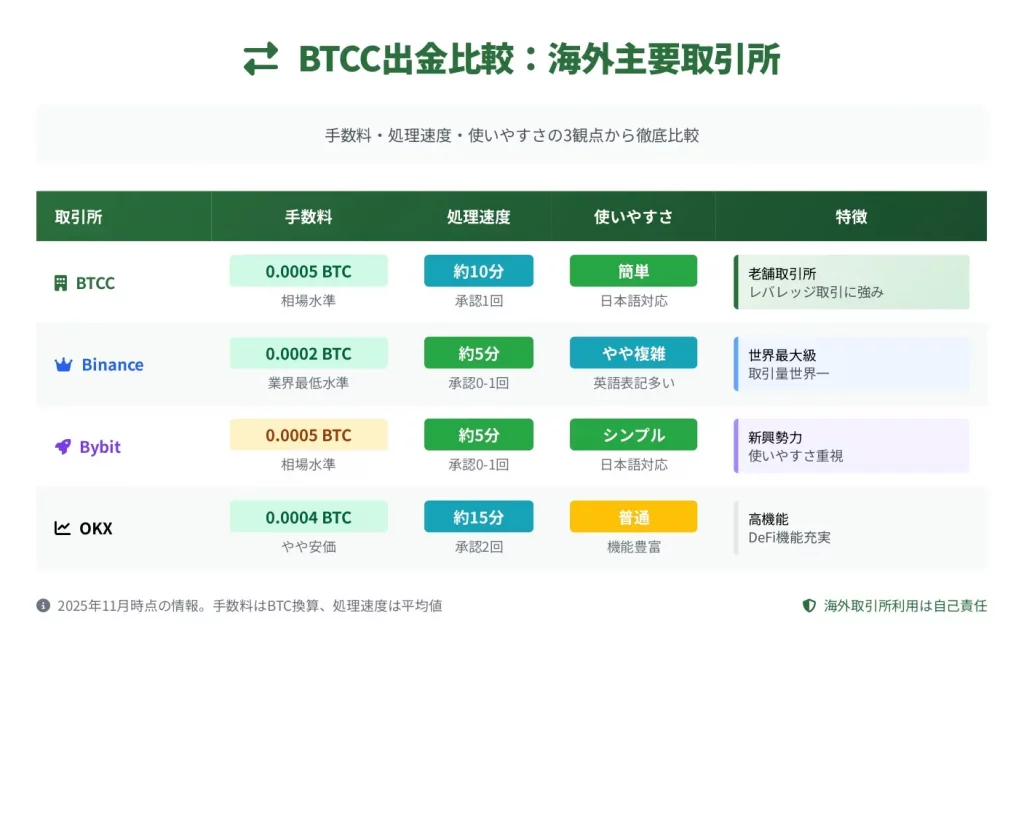Click the shield icon near the disclaimer
The height and width of the screenshot is (819, 1024).
click(x=809, y=605)
